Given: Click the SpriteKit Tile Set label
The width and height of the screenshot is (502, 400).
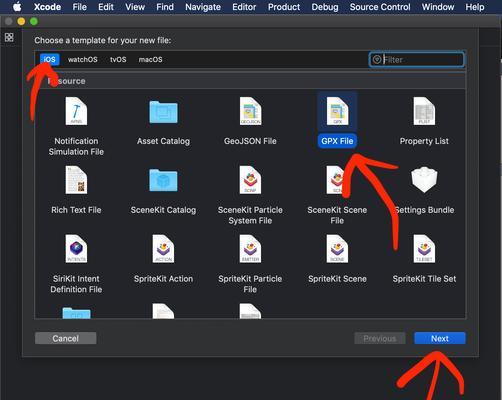Looking at the screenshot, I should point(424,279).
